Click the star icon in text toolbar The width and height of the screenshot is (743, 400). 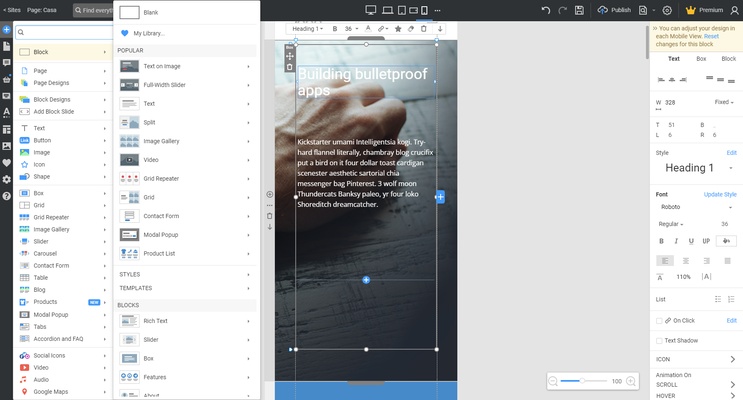pyautogui.click(x=398, y=29)
